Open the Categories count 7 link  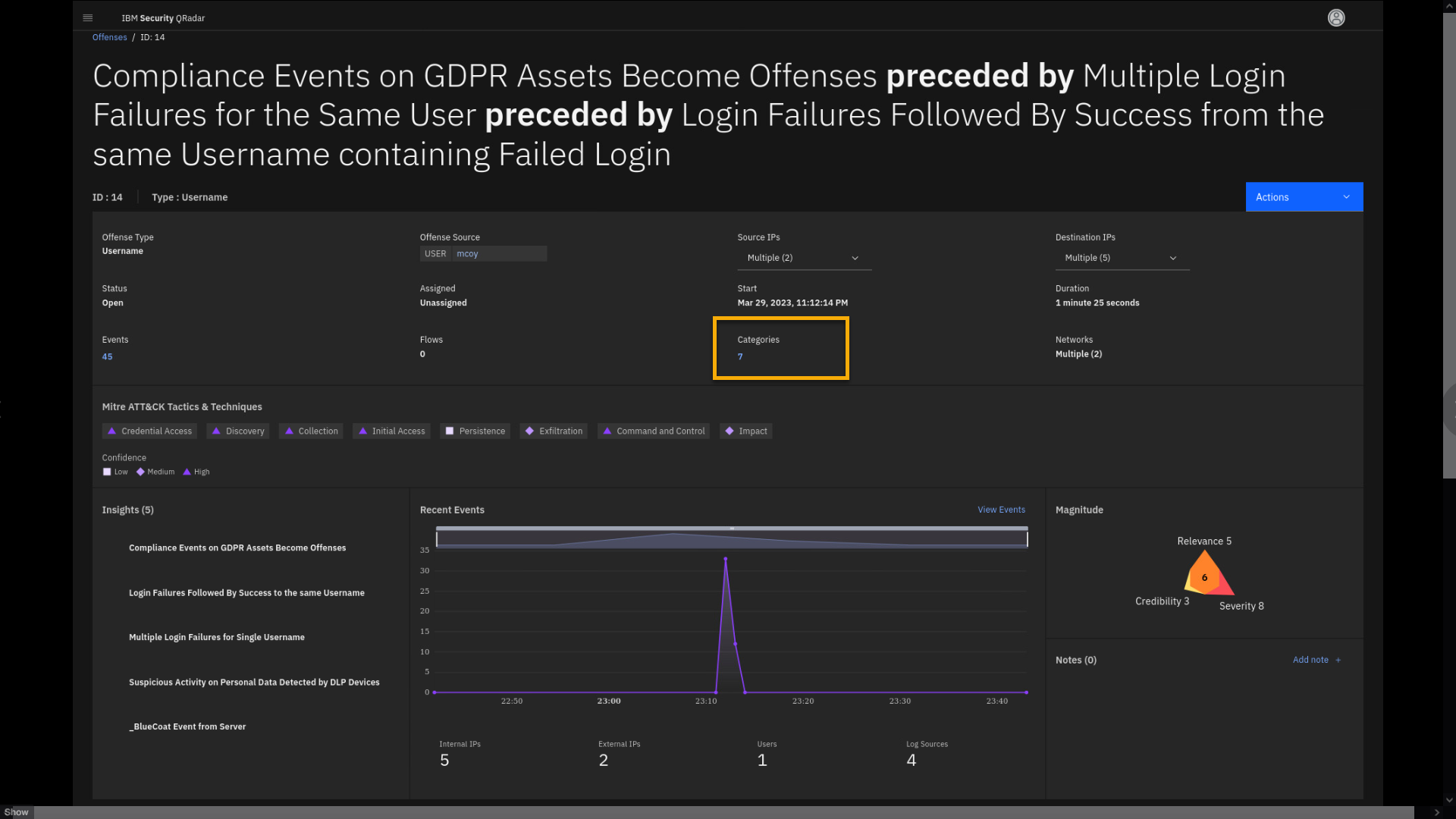(x=740, y=356)
